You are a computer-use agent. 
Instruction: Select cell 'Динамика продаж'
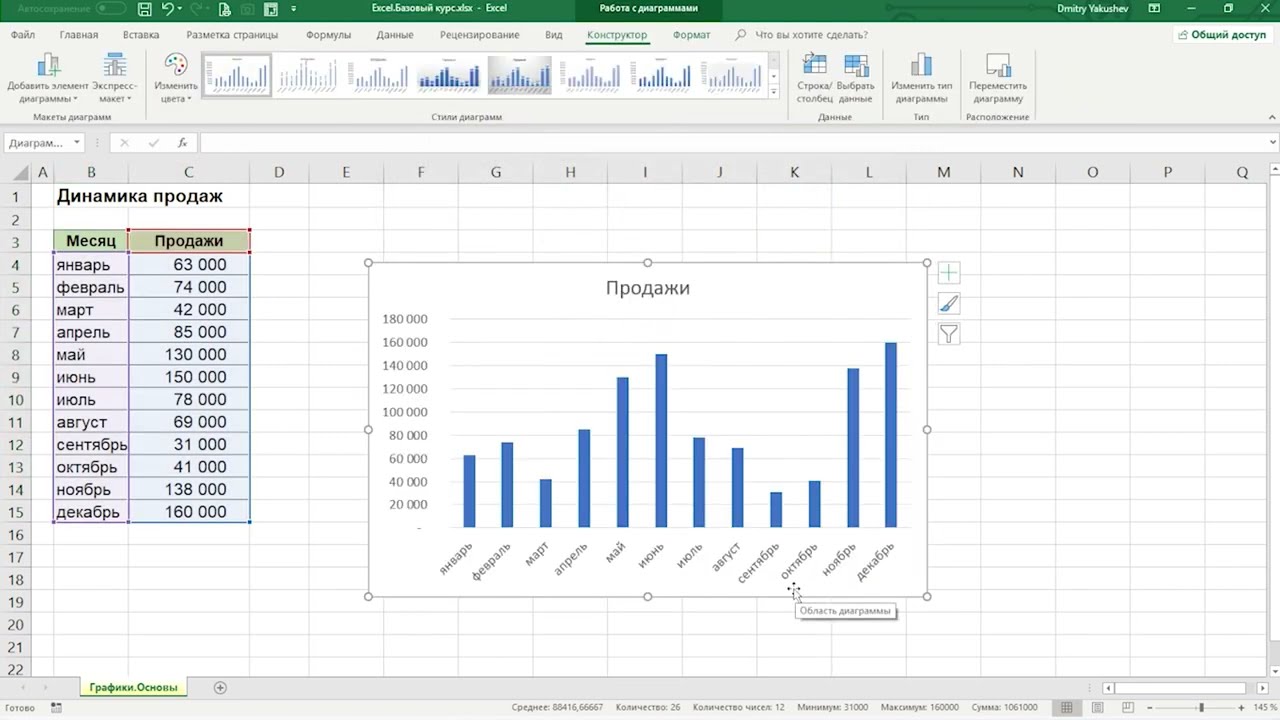(139, 196)
